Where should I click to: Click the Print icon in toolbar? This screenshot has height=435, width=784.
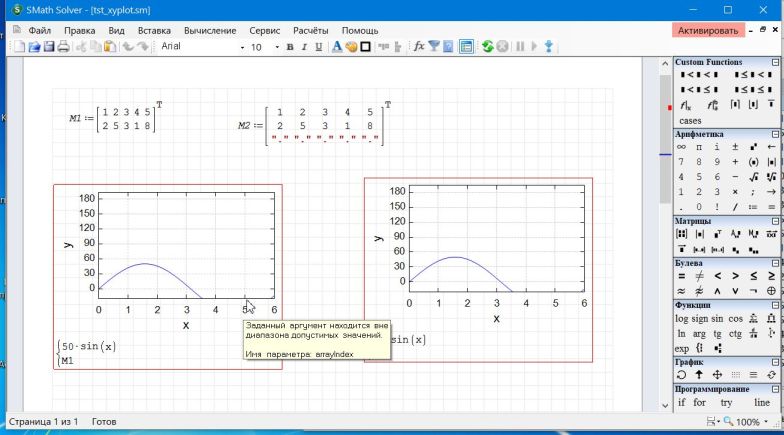(x=63, y=47)
